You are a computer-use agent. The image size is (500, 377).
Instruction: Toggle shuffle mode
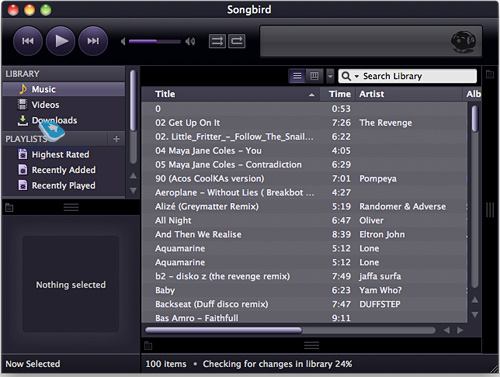coord(217,41)
